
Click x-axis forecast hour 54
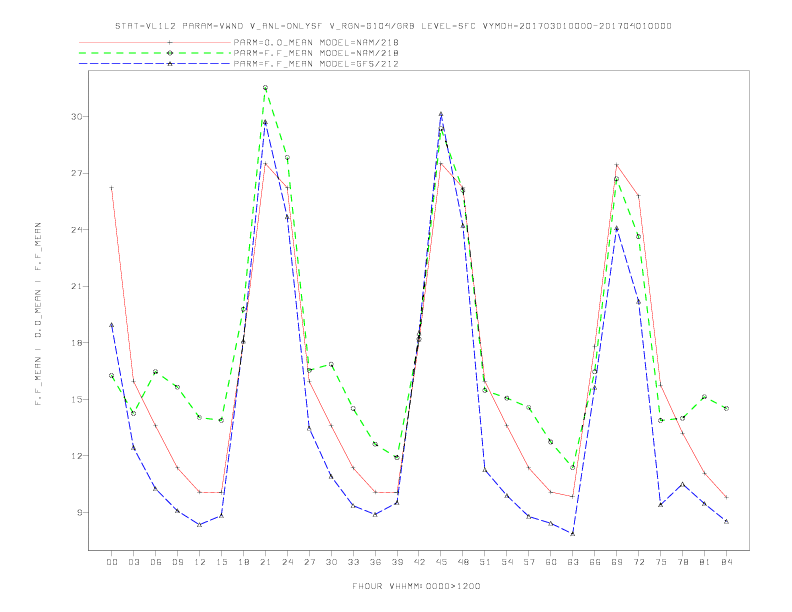point(507,562)
